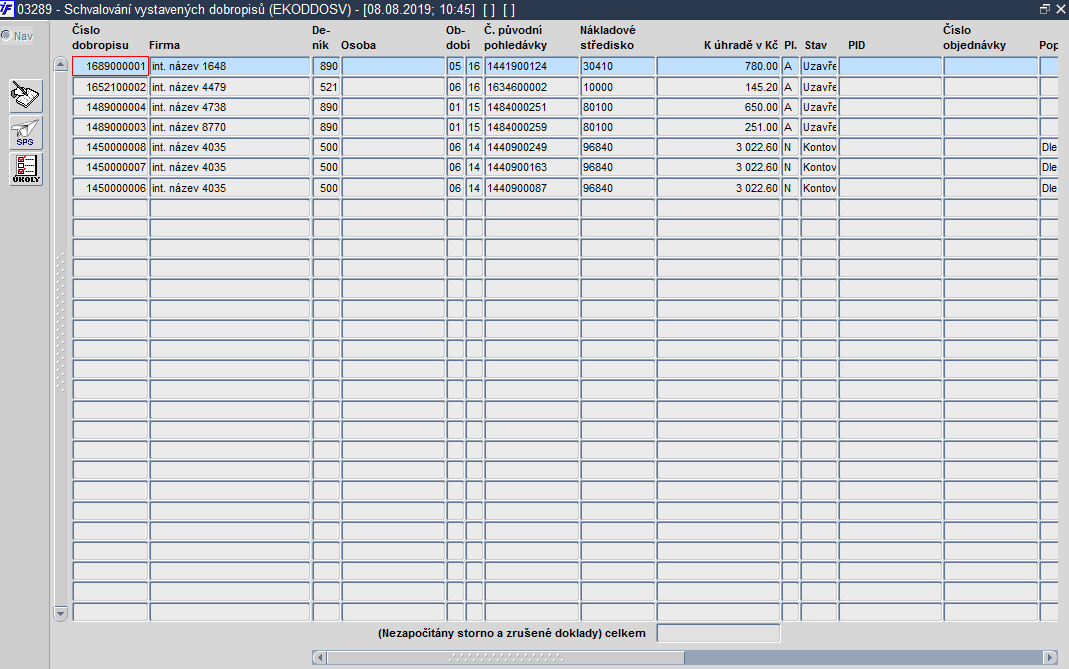Click the signing hand-with-pen icon in the sidebar
This screenshot has width=1069, height=669.
pyautogui.click(x=26, y=96)
